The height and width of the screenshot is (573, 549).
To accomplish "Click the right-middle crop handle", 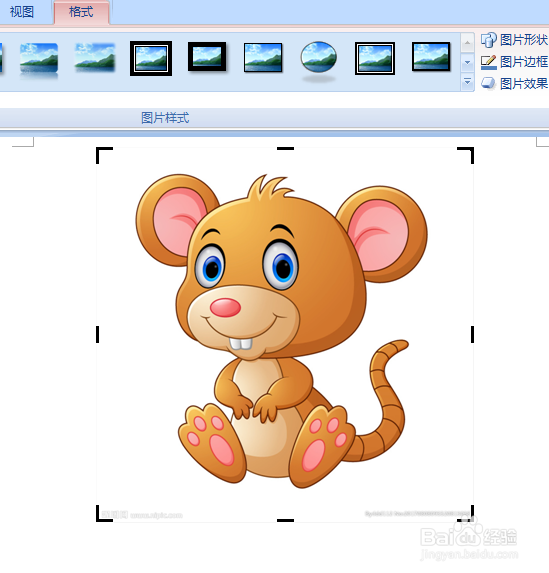I will pos(472,334).
